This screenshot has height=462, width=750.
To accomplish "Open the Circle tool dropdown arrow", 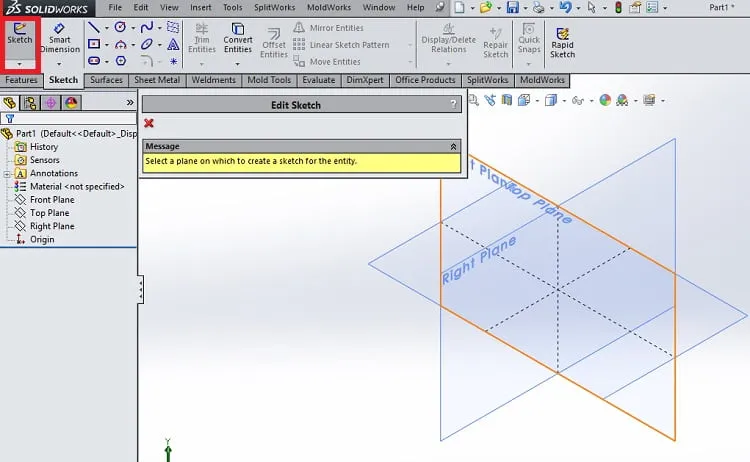I will [133, 28].
